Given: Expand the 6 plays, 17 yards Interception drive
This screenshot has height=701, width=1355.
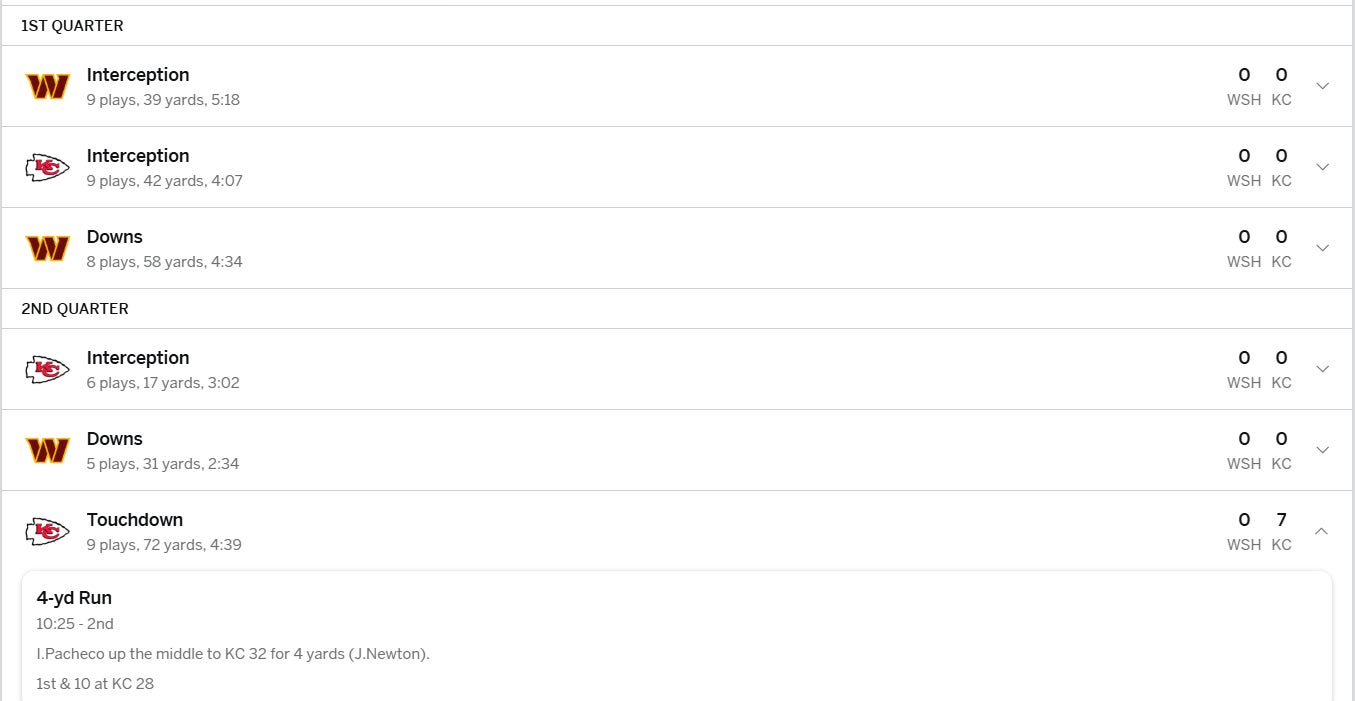Looking at the screenshot, I should (1322, 370).
